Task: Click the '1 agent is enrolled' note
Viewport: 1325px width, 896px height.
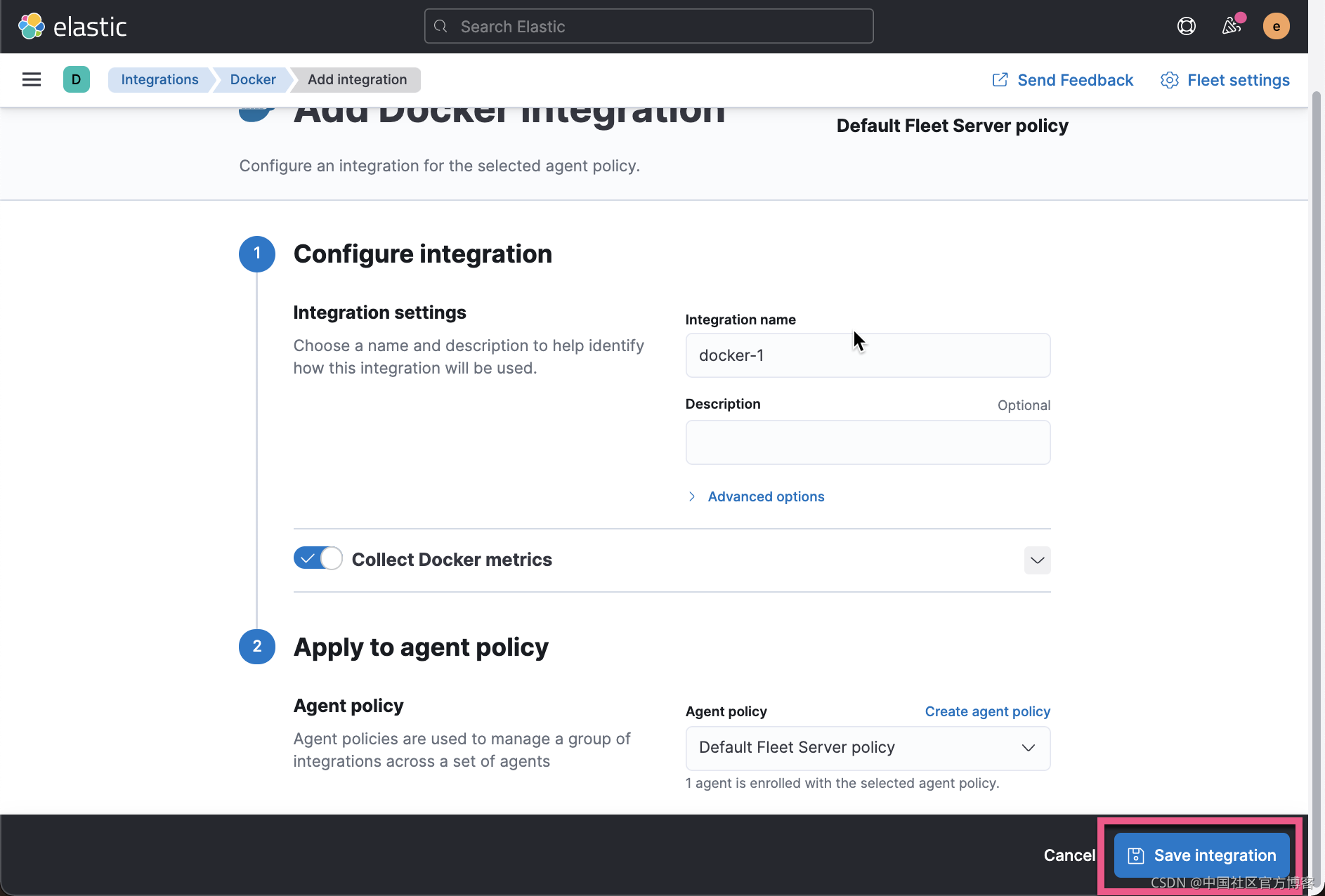Action: point(842,783)
